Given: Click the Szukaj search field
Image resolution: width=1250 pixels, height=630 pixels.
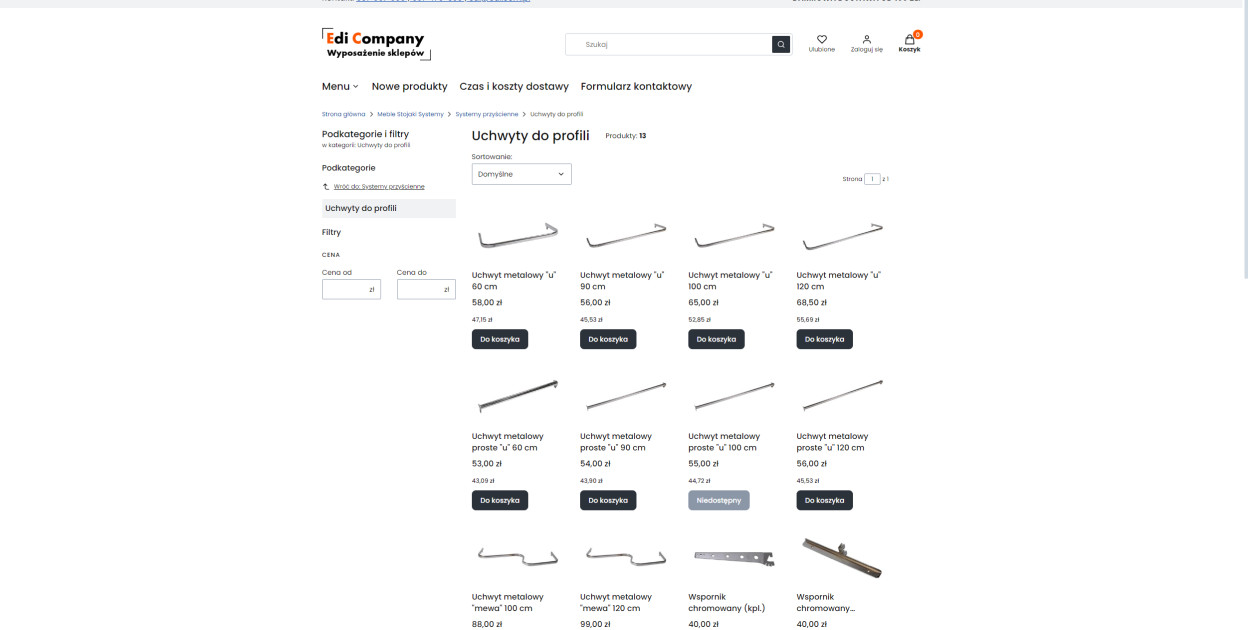Looking at the screenshot, I should point(669,44).
